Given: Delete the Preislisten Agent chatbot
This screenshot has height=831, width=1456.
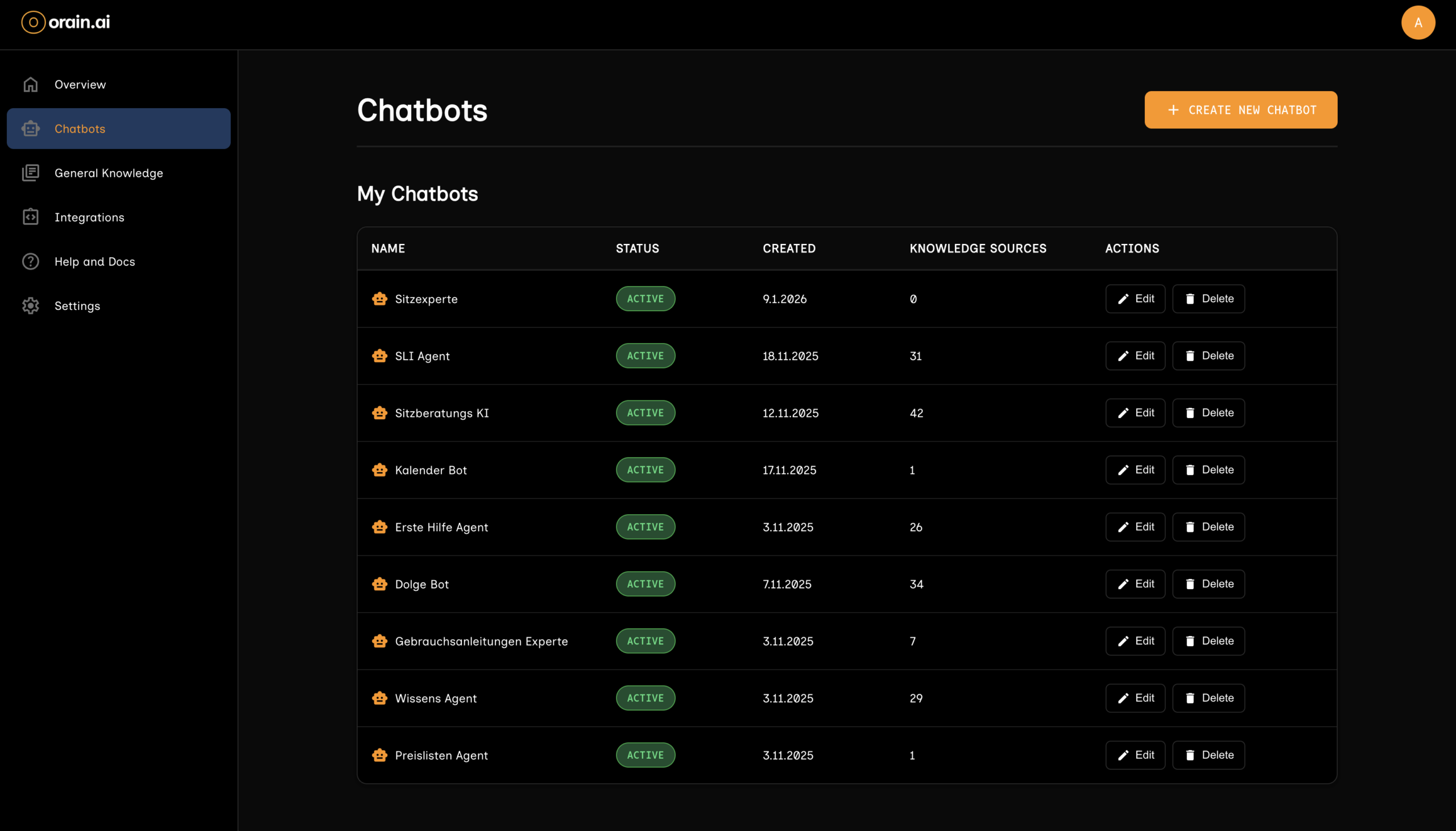Looking at the screenshot, I should [1208, 755].
